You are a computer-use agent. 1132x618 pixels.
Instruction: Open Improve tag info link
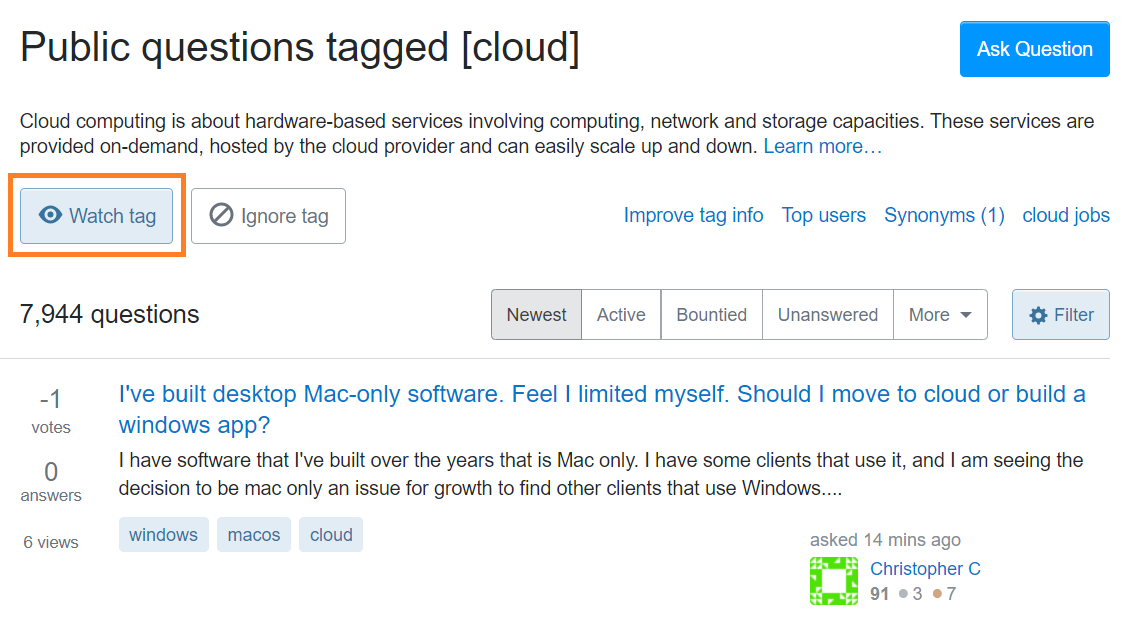point(693,215)
